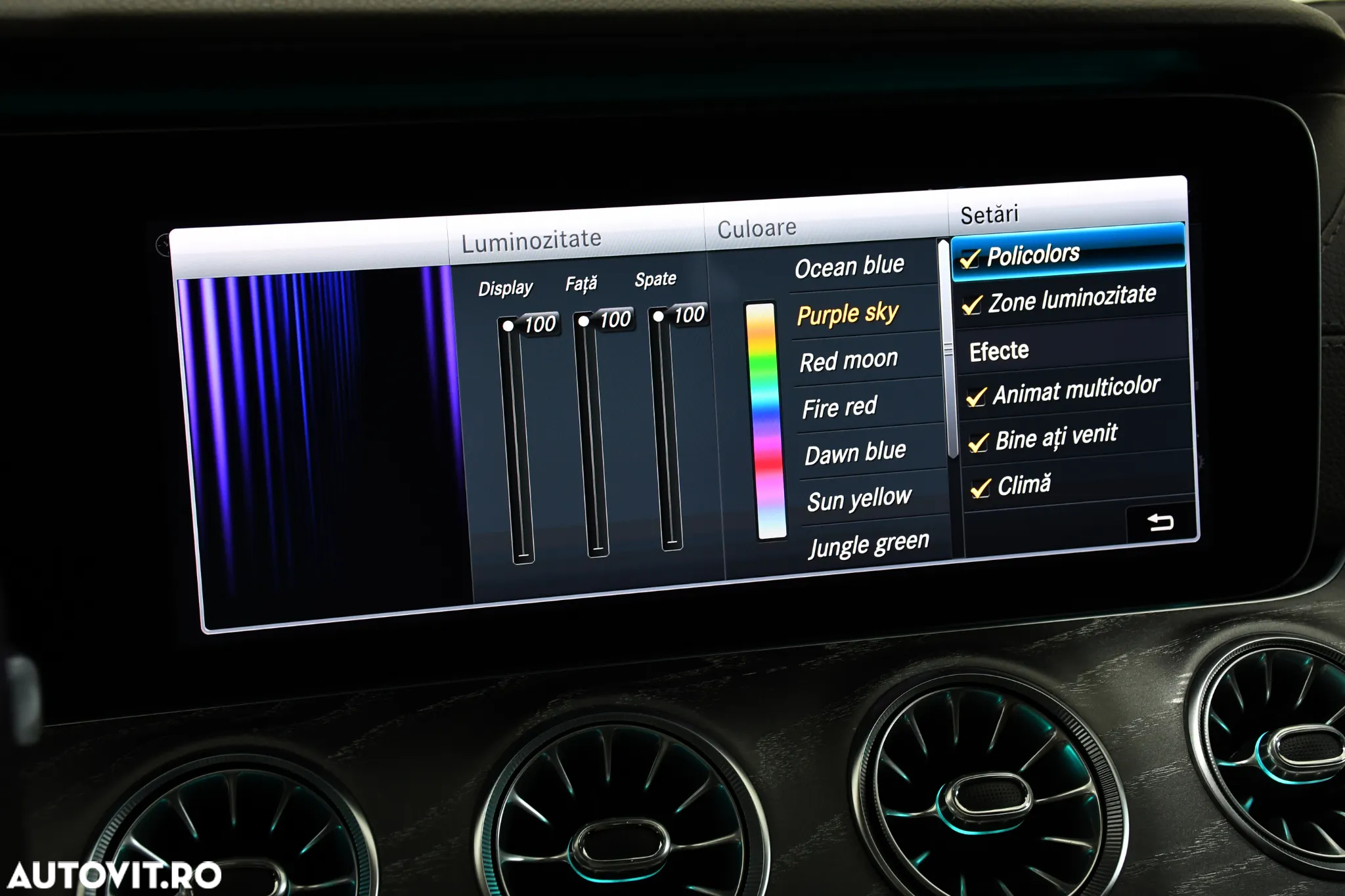Click the Spate brightness slider

pos(665,429)
